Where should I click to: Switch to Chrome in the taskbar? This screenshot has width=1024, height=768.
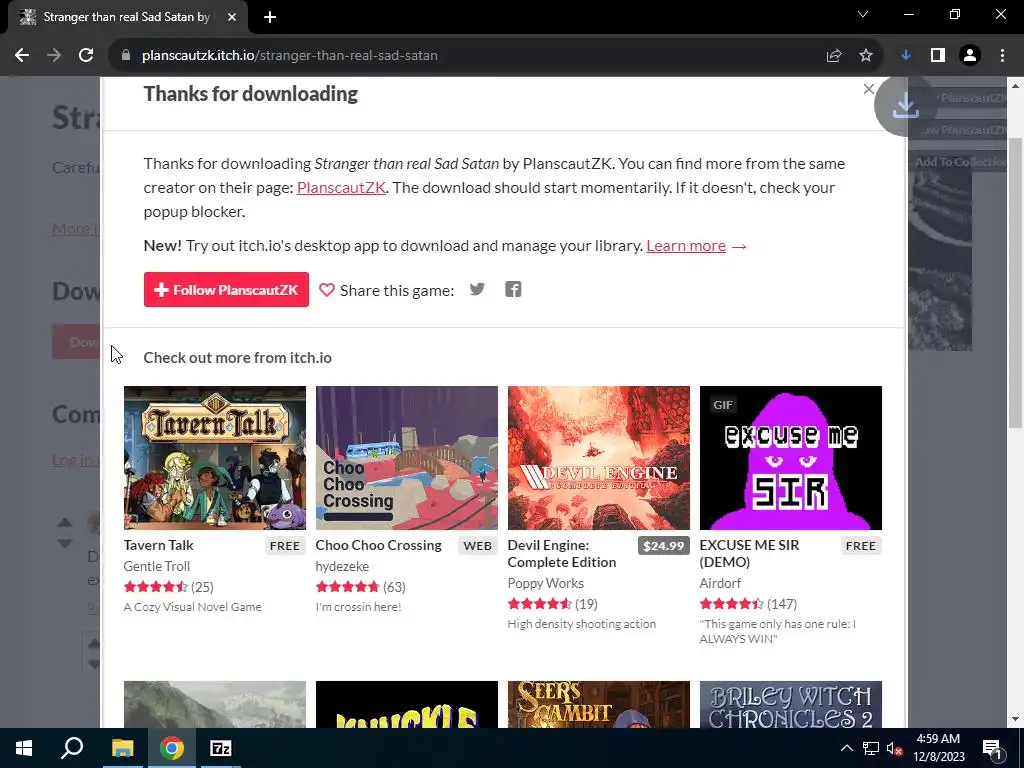172,748
